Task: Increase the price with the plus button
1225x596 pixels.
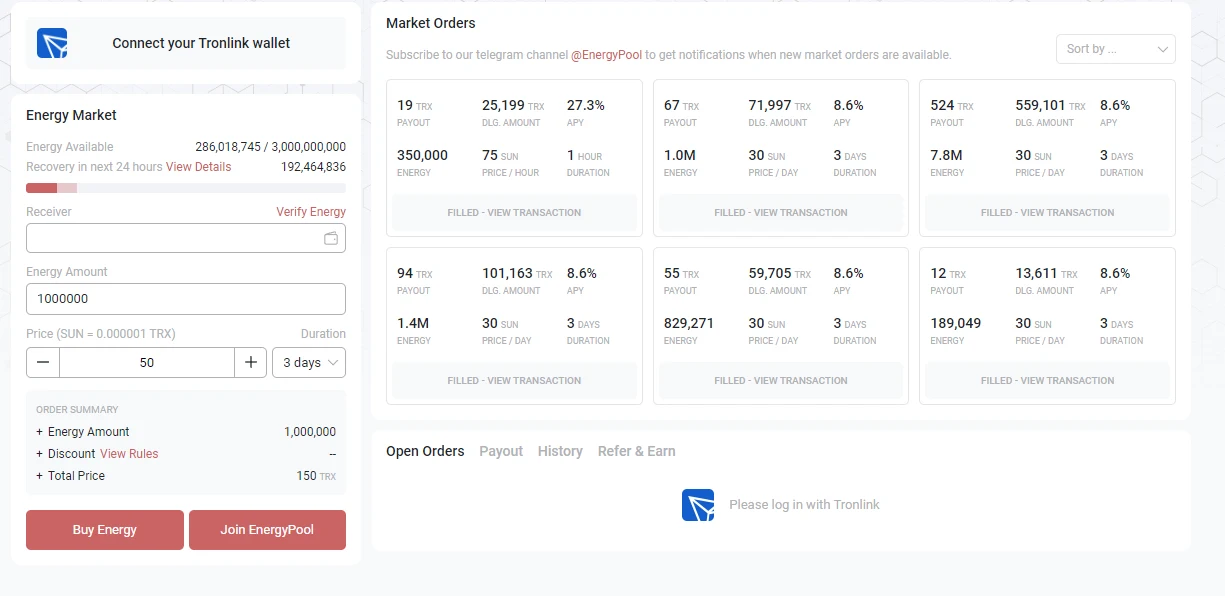Action: (250, 362)
